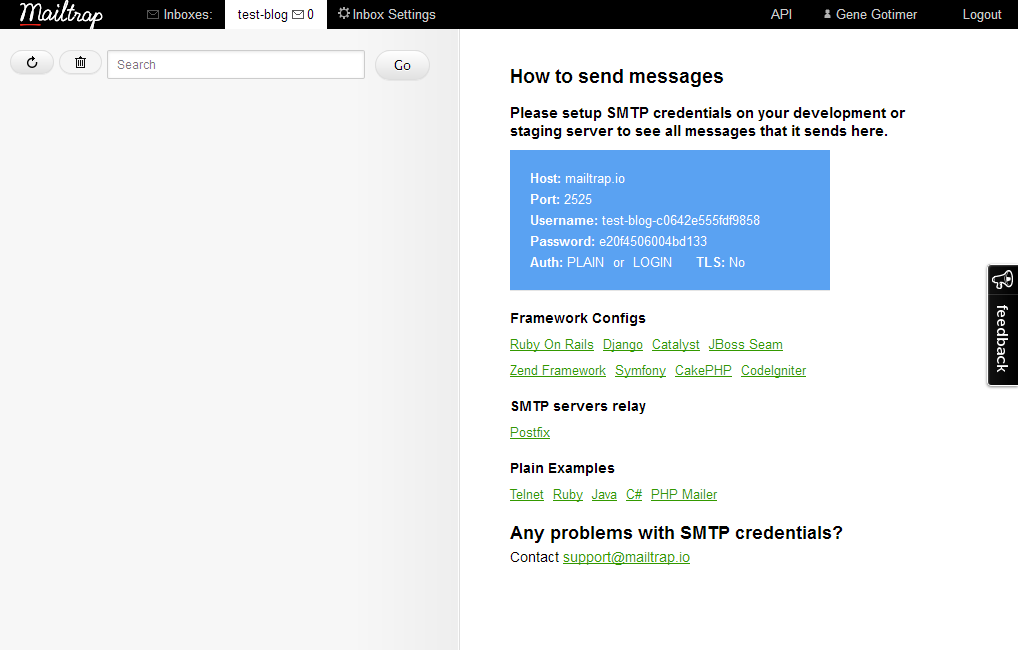
Task: Select the test-blog inbox tab
Action: 276,14
